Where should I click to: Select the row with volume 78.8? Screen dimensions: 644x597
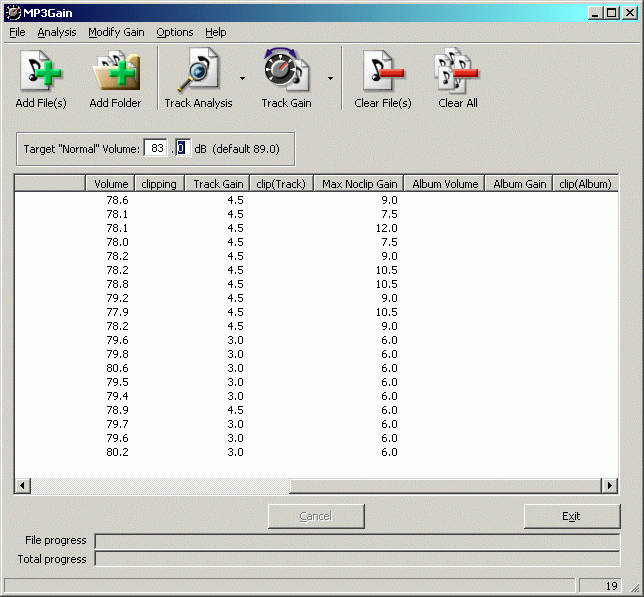[x=316, y=284]
